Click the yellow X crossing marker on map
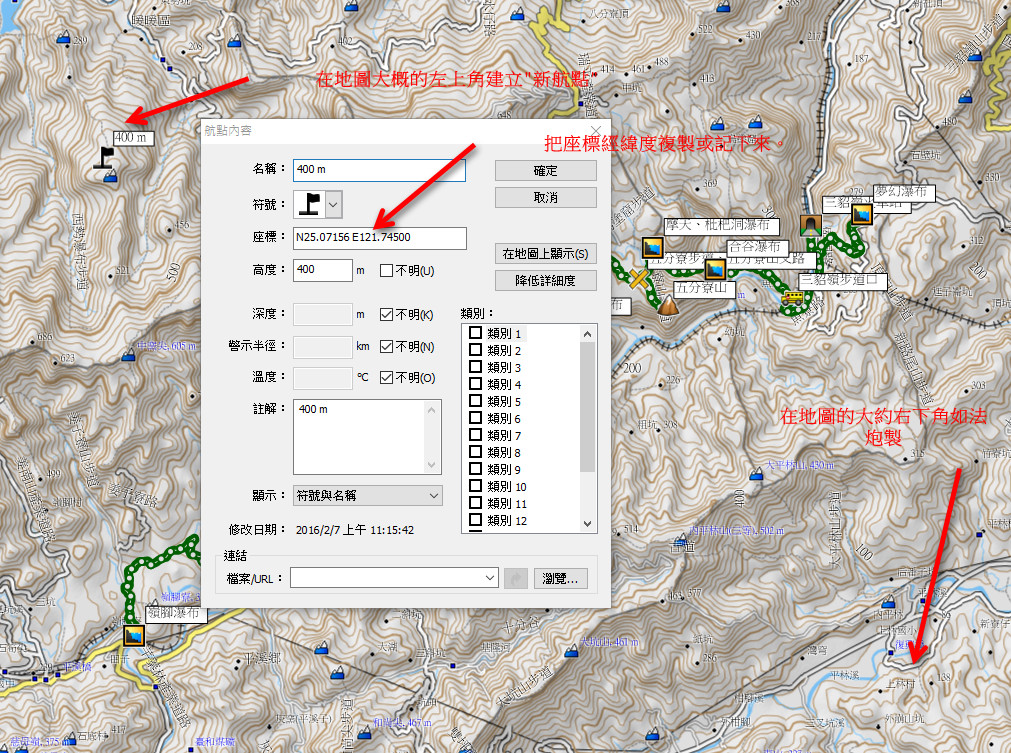The height and width of the screenshot is (753, 1011). (x=636, y=278)
